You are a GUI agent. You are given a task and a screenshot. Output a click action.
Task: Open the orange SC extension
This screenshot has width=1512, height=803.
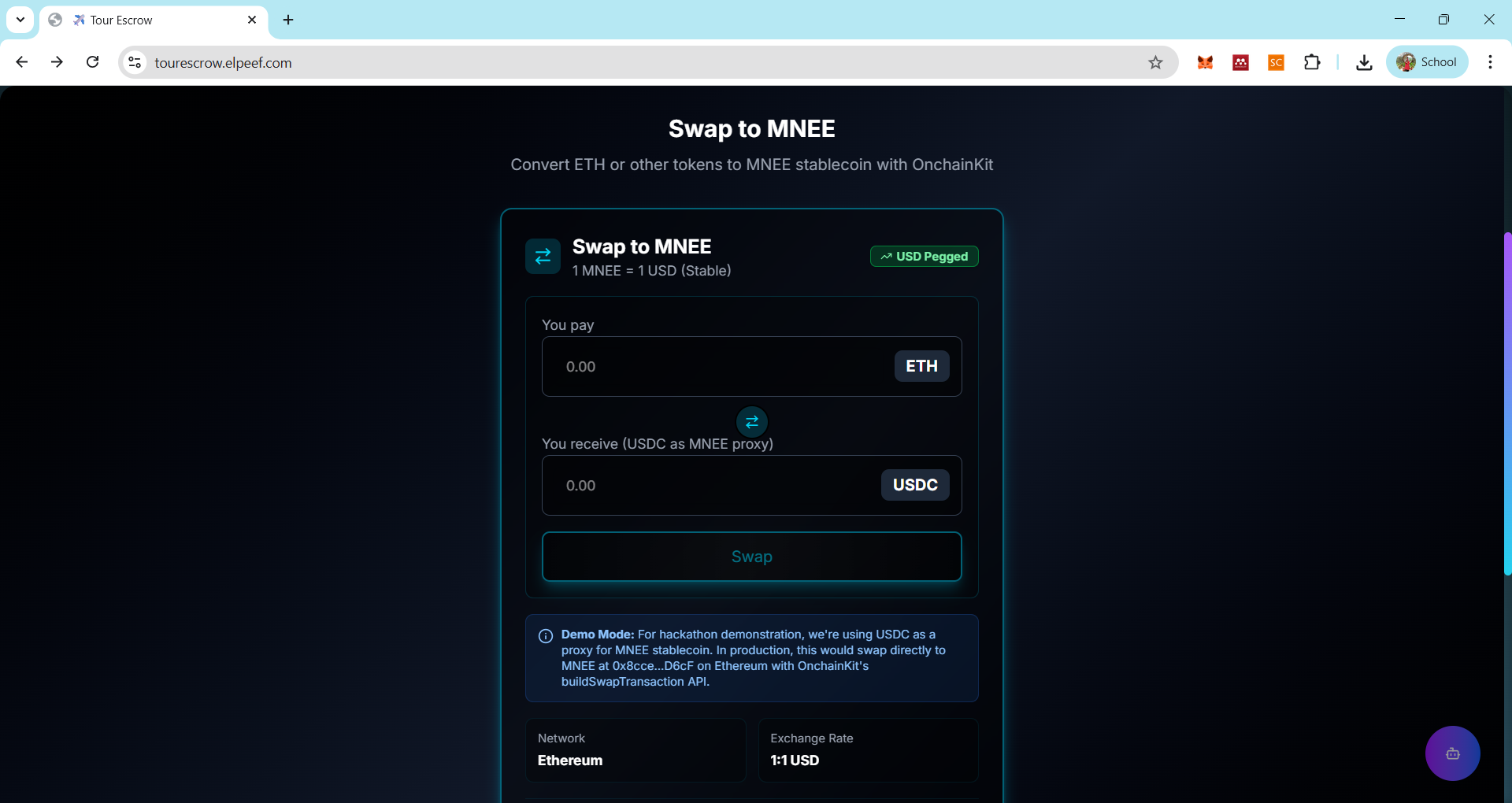coord(1276,62)
